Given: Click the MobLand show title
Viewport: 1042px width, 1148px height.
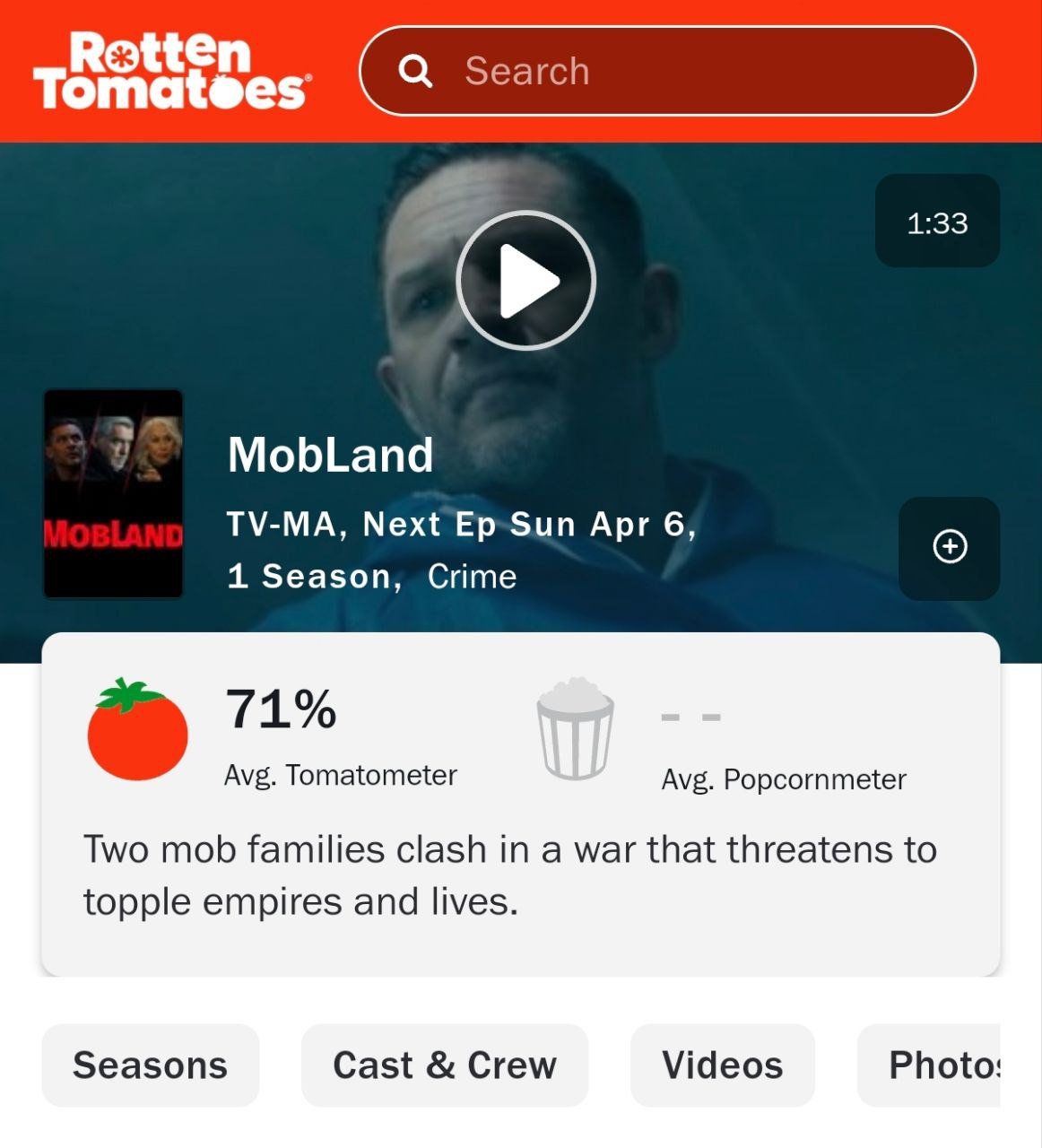Looking at the screenshot, I should [331, 455].
